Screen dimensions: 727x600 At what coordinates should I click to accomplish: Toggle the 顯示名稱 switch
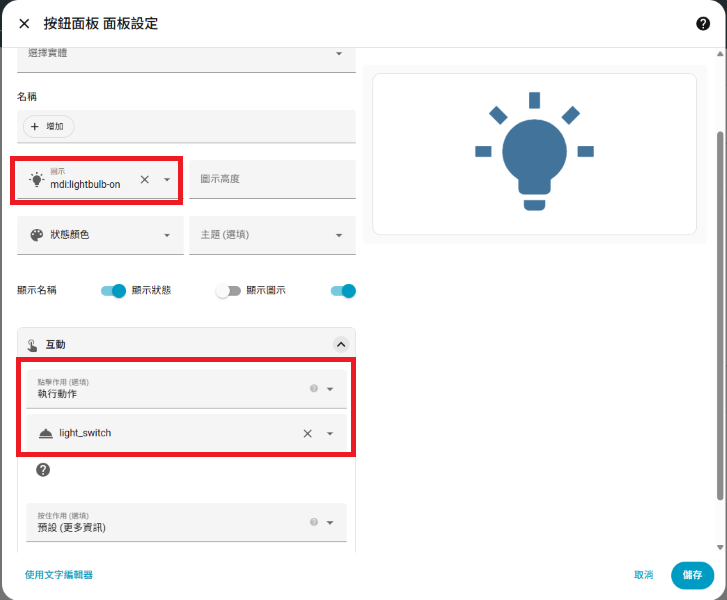[x=114, y=291]
